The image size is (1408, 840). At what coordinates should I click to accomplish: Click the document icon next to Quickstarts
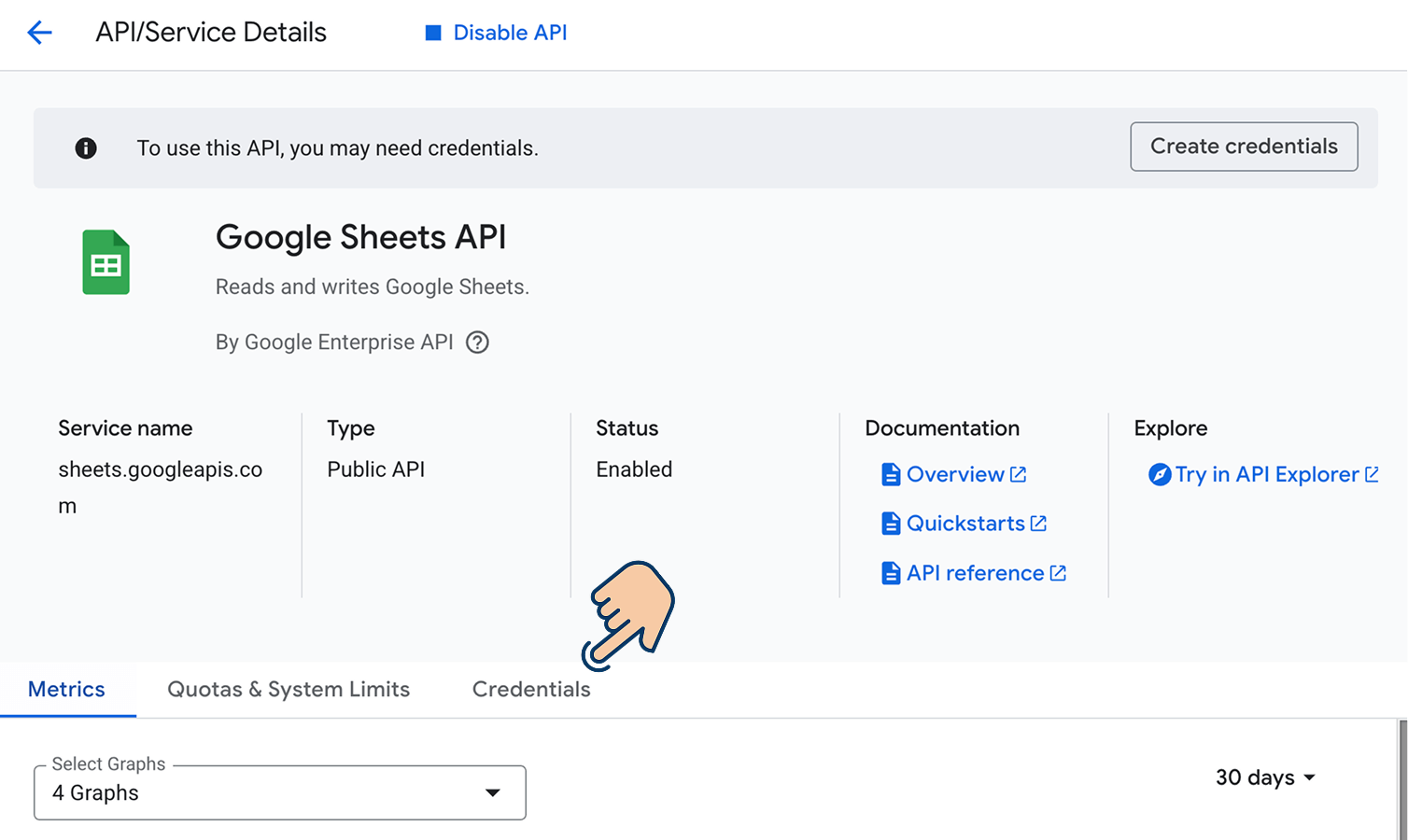[x=891, y=524]
